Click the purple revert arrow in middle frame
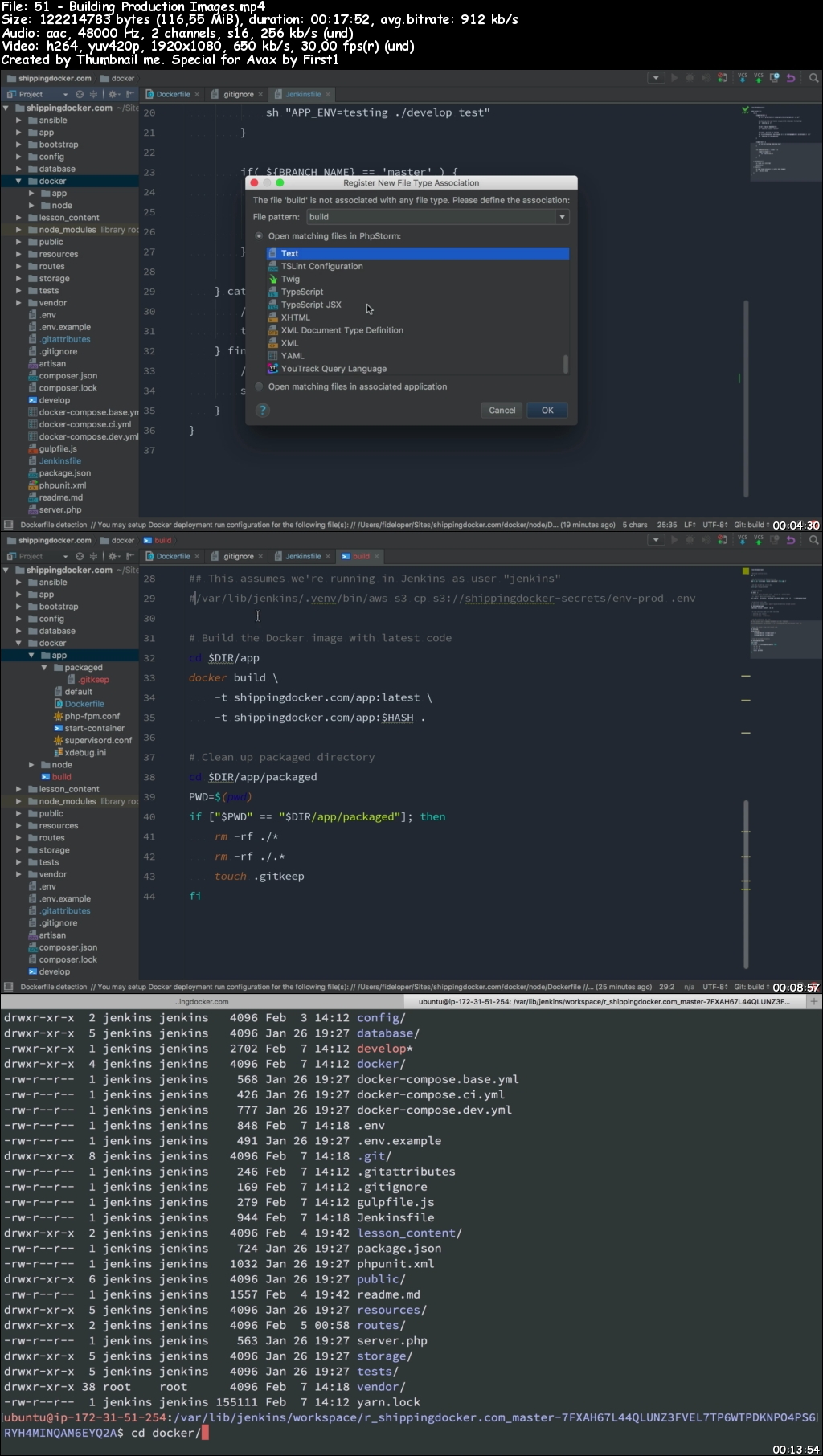The image size is (823, 1456). (791, 540)
